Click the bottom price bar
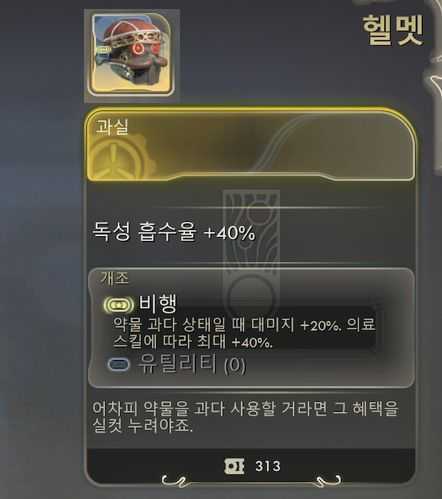The width and height of the screenshot is (442, 499). tap(251, 466)
